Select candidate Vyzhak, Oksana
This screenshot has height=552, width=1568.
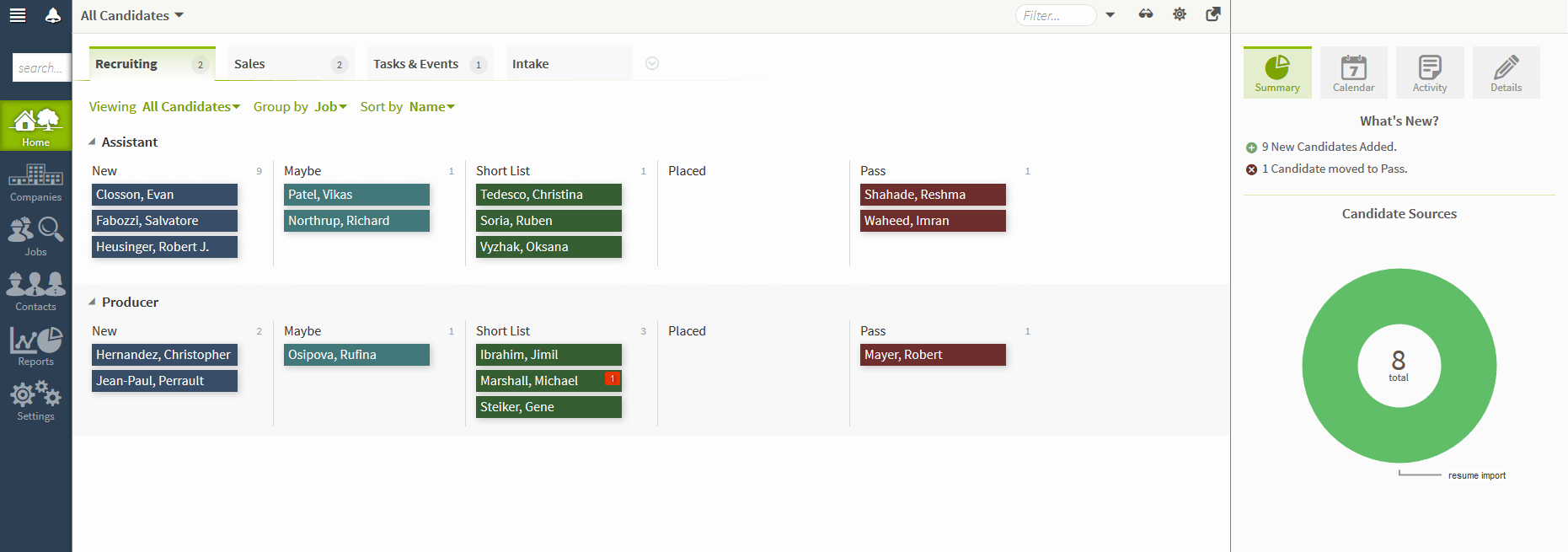point(549,247)
